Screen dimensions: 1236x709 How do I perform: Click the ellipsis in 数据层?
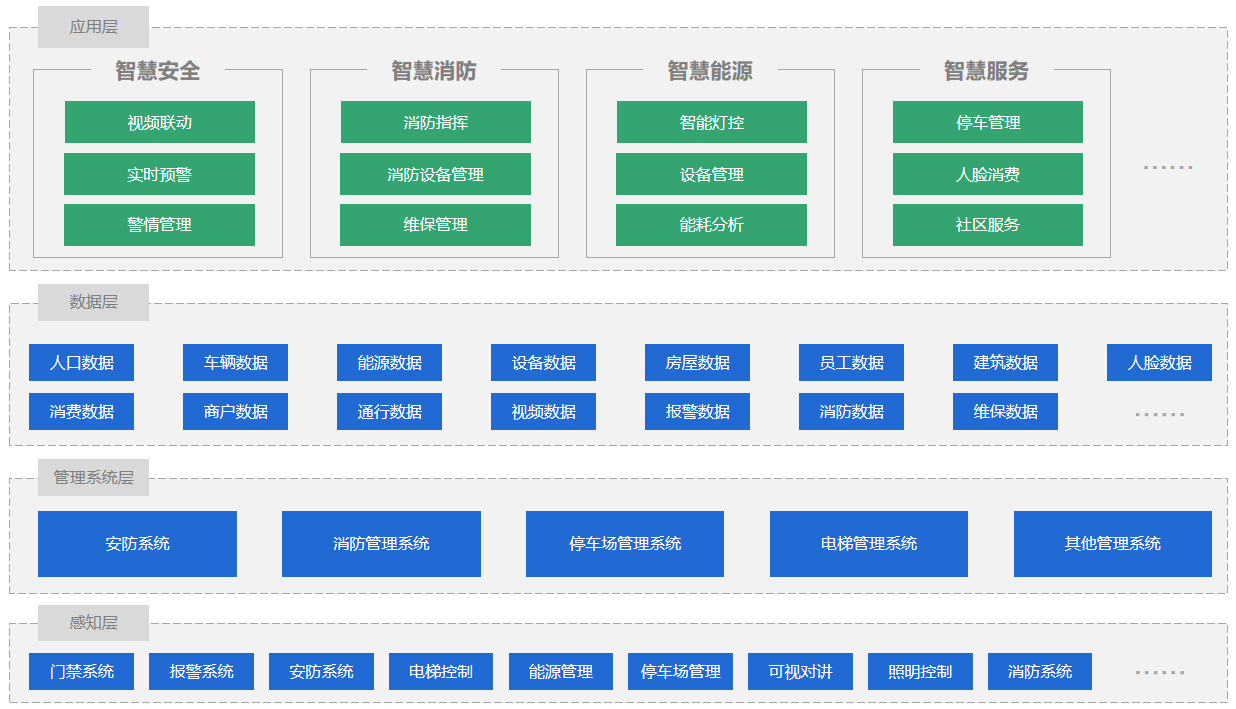pyautogui.click(x=1160, y=414)
